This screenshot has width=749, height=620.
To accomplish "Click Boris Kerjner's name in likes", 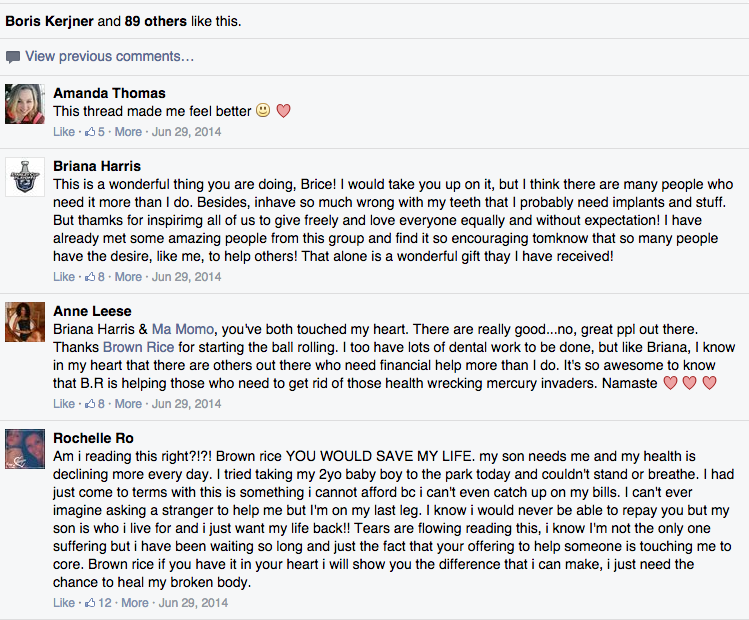I will pos(48,20).
